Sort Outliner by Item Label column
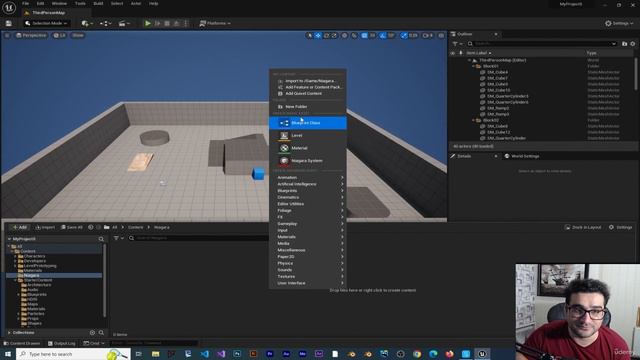Screen dimensions: 640x360 coord(478,53)
